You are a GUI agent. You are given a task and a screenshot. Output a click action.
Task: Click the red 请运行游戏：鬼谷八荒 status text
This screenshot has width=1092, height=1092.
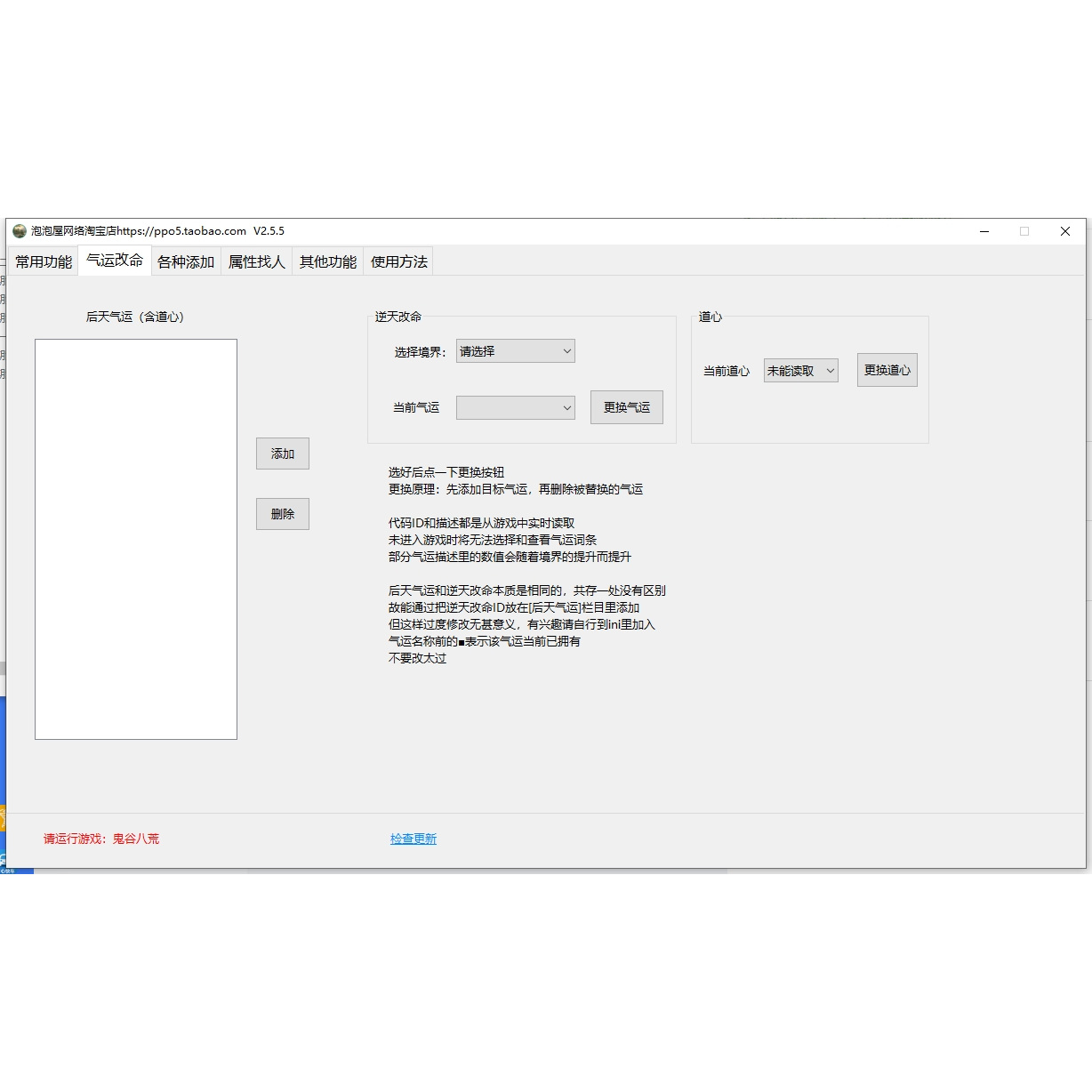[x=101, y=839]
